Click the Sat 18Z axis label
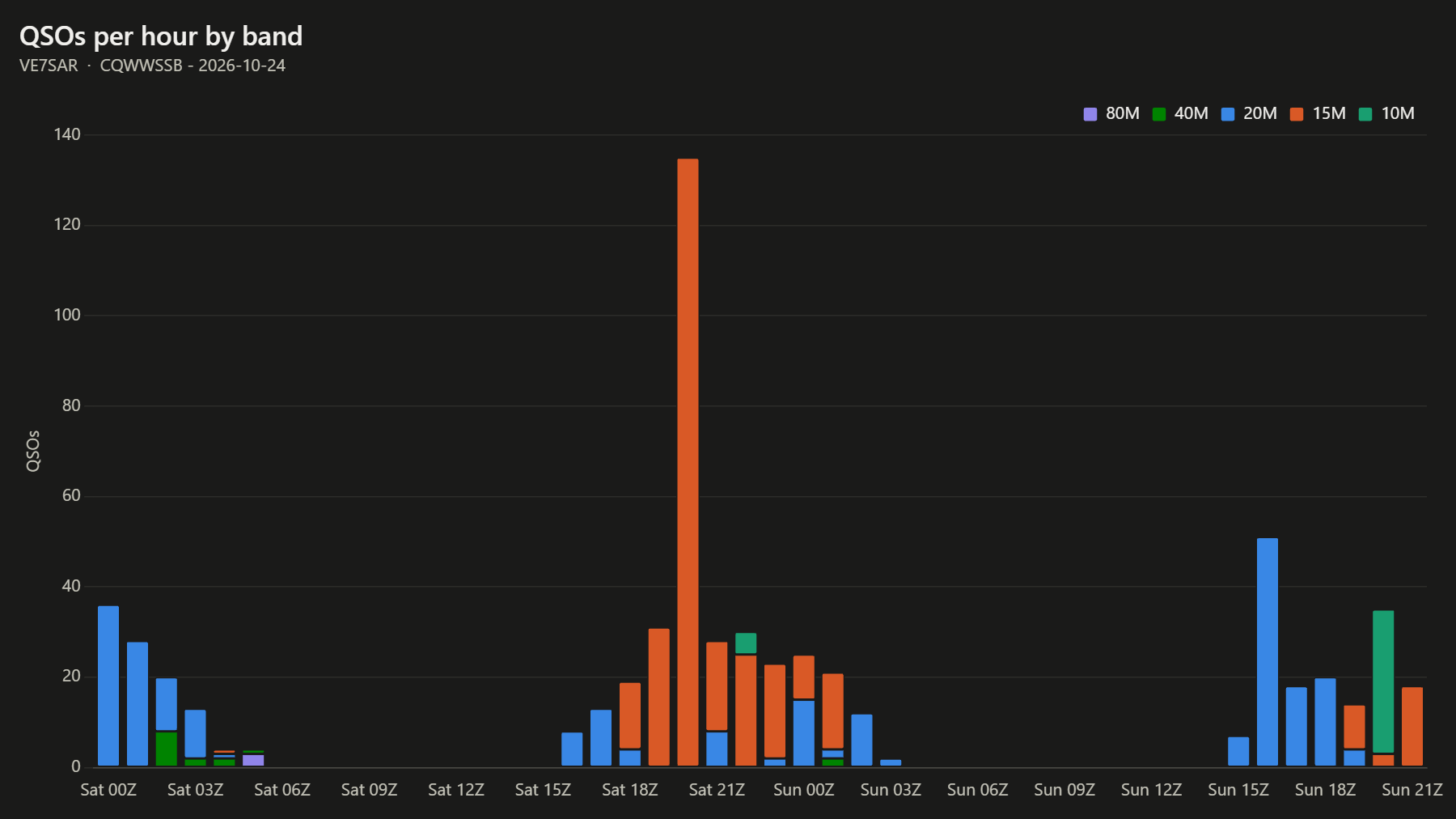 click(x=630, y=790)
